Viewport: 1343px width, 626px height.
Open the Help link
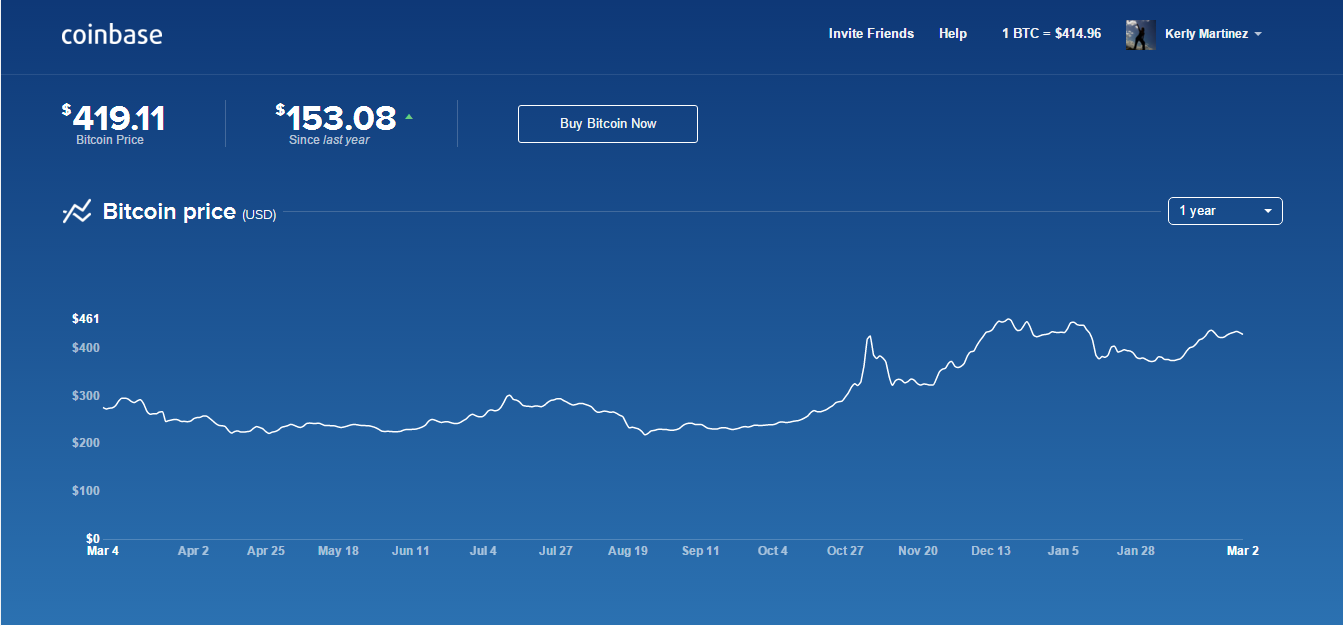click(953, 33)
